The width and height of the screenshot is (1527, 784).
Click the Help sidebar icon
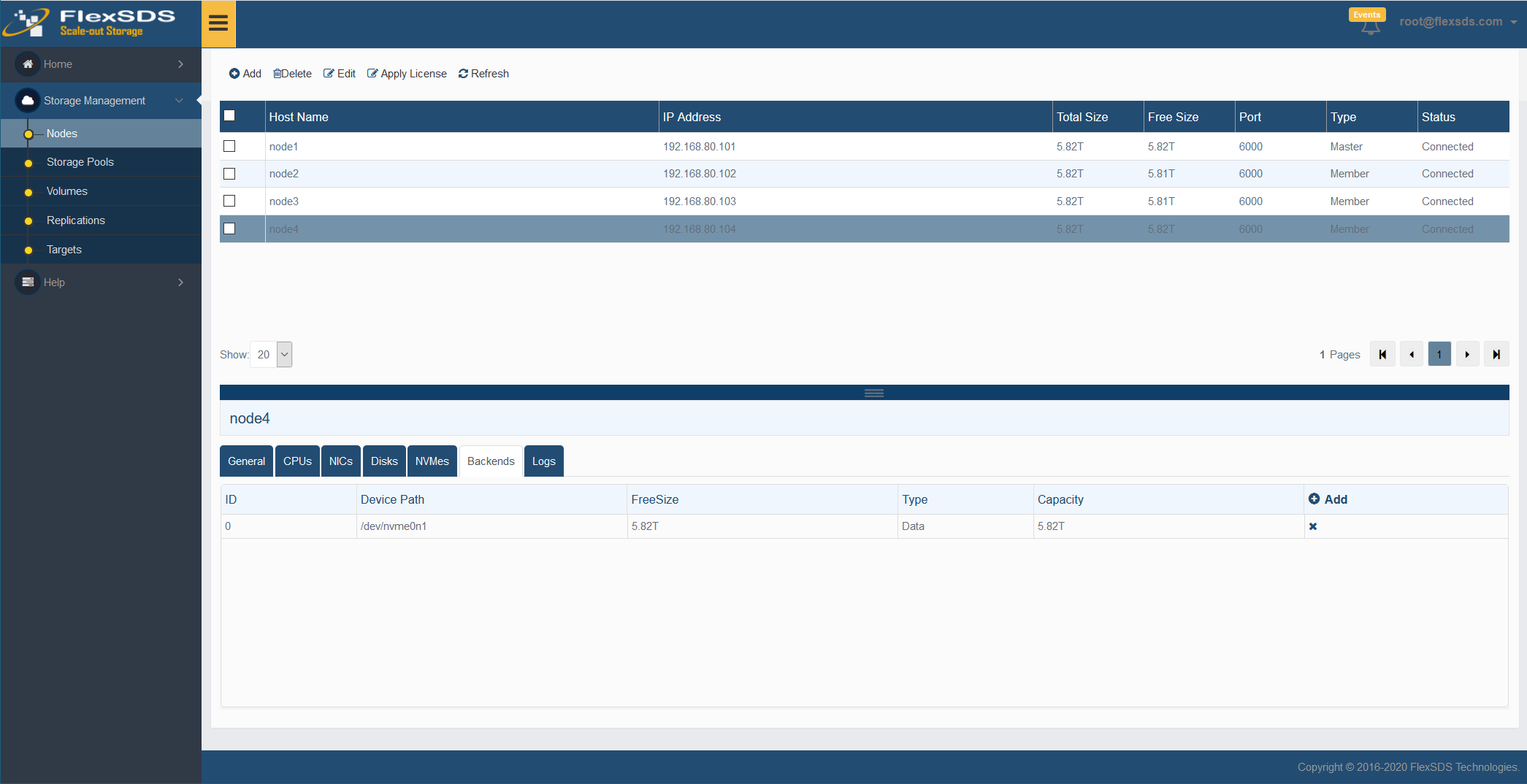28,283
